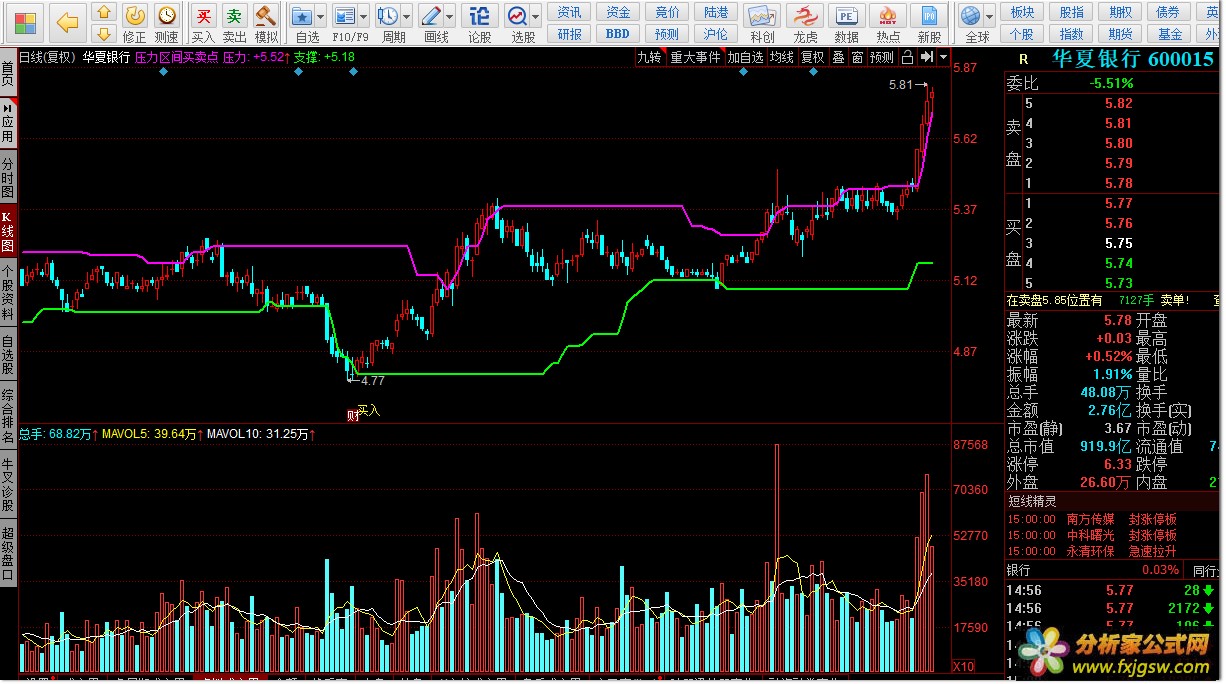Expand the 画线 drawing dropdown arrow
The image size is (1226, 684).
[449, 17]
